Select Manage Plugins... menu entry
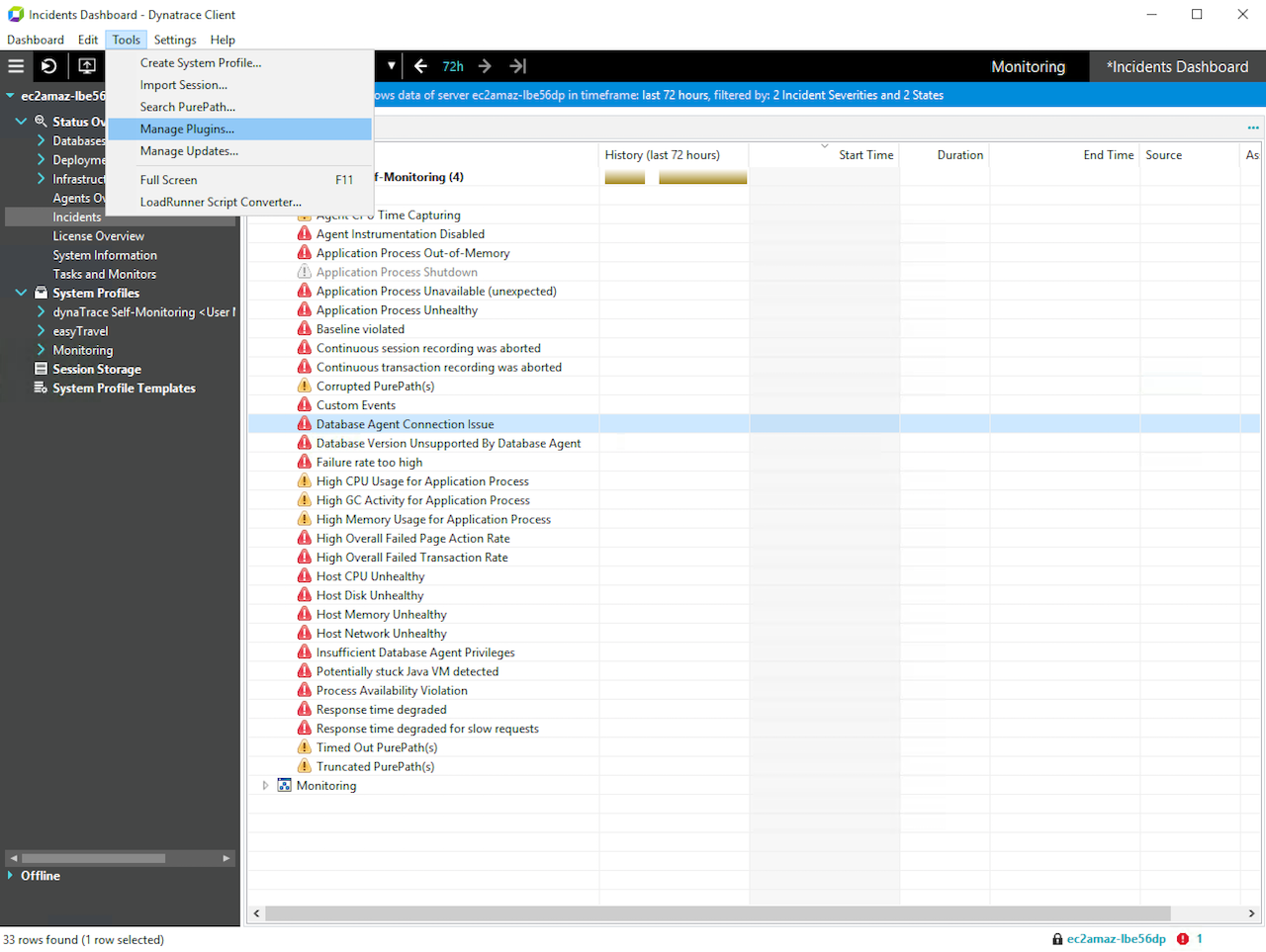This screenshot has width=1266, height=952. pyautogui.click(x=239, y=129)
